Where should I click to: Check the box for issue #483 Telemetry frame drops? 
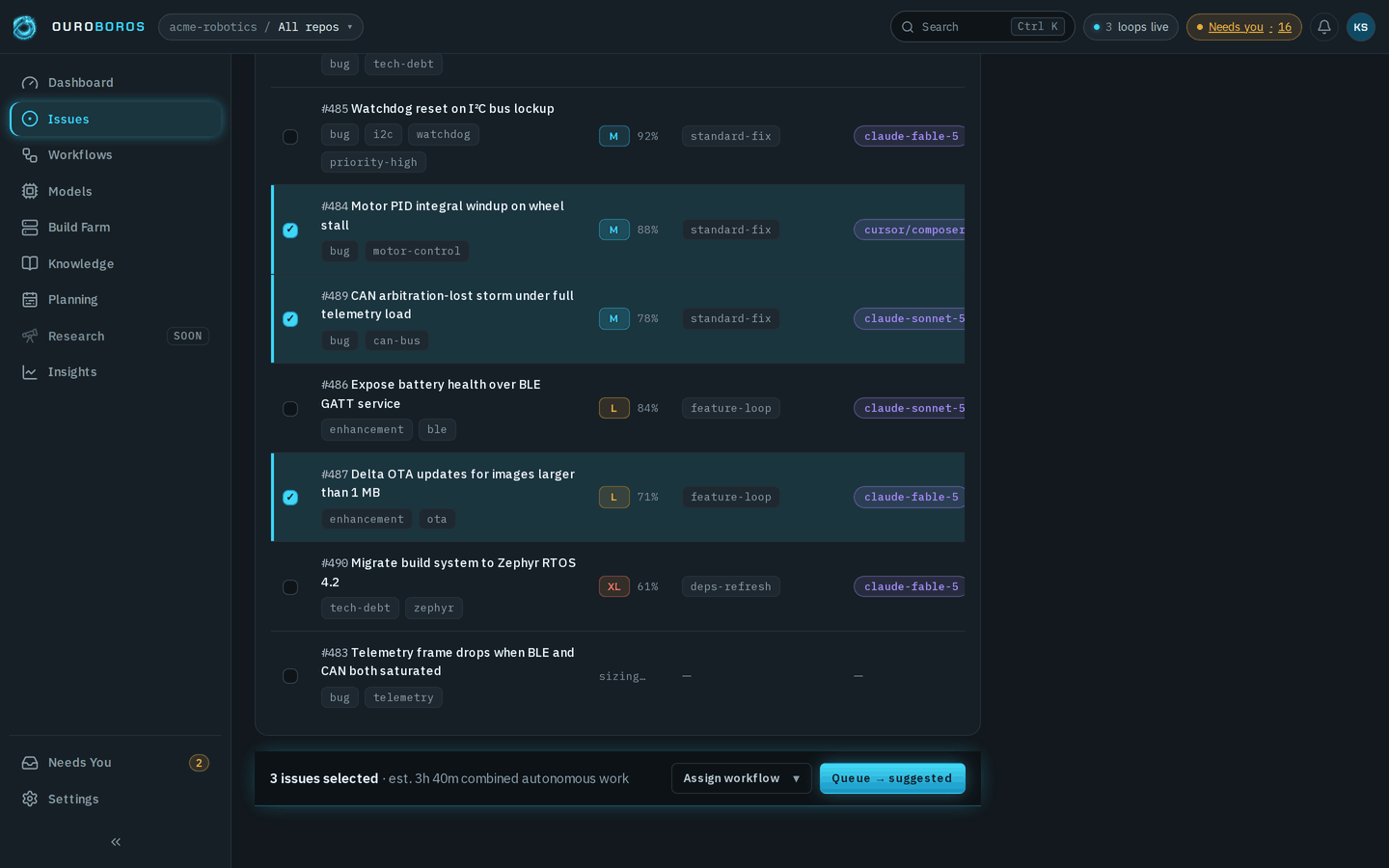[290, 676]
